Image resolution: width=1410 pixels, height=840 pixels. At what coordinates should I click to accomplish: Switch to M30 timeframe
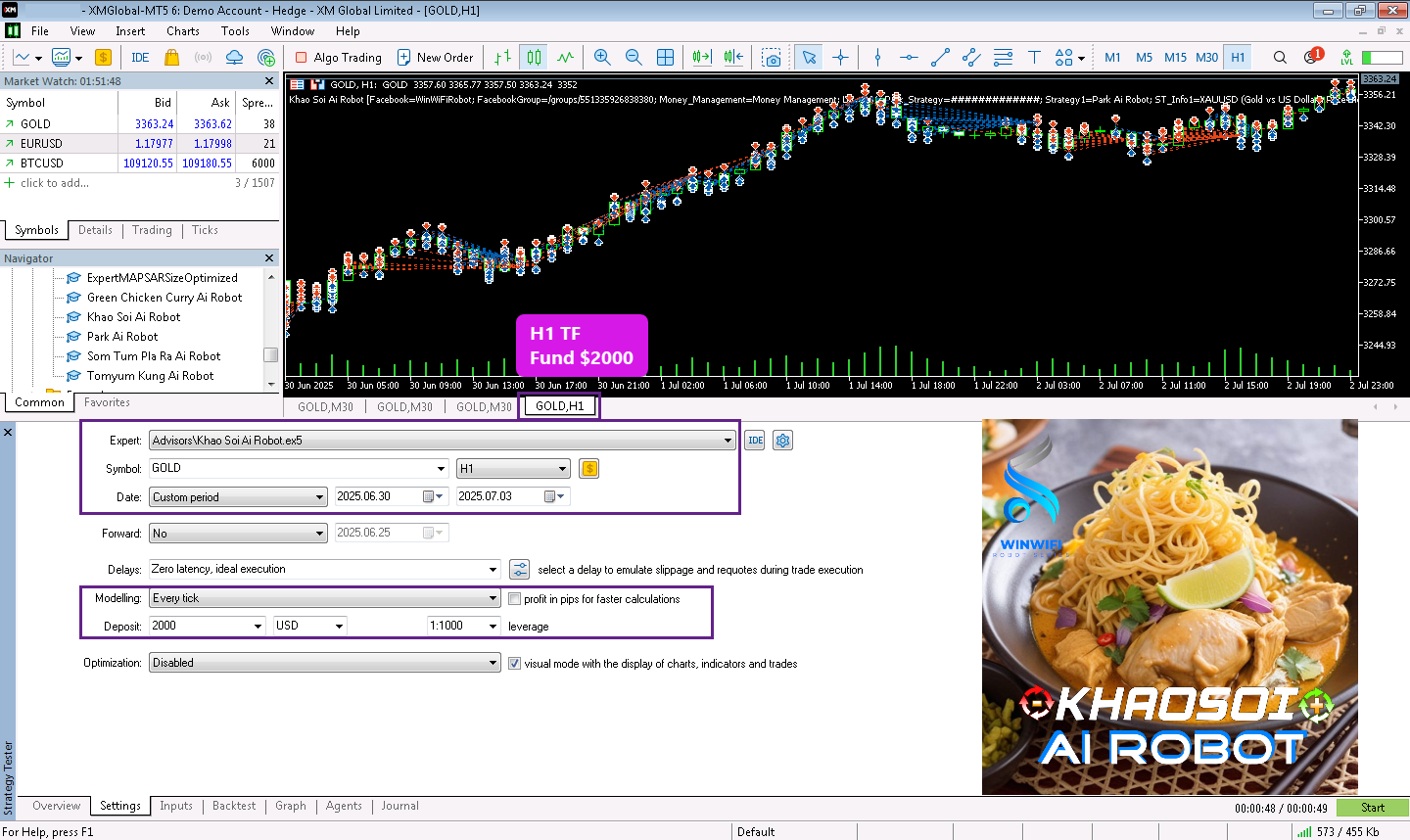pyautogui.click(x=1206, y=57)
